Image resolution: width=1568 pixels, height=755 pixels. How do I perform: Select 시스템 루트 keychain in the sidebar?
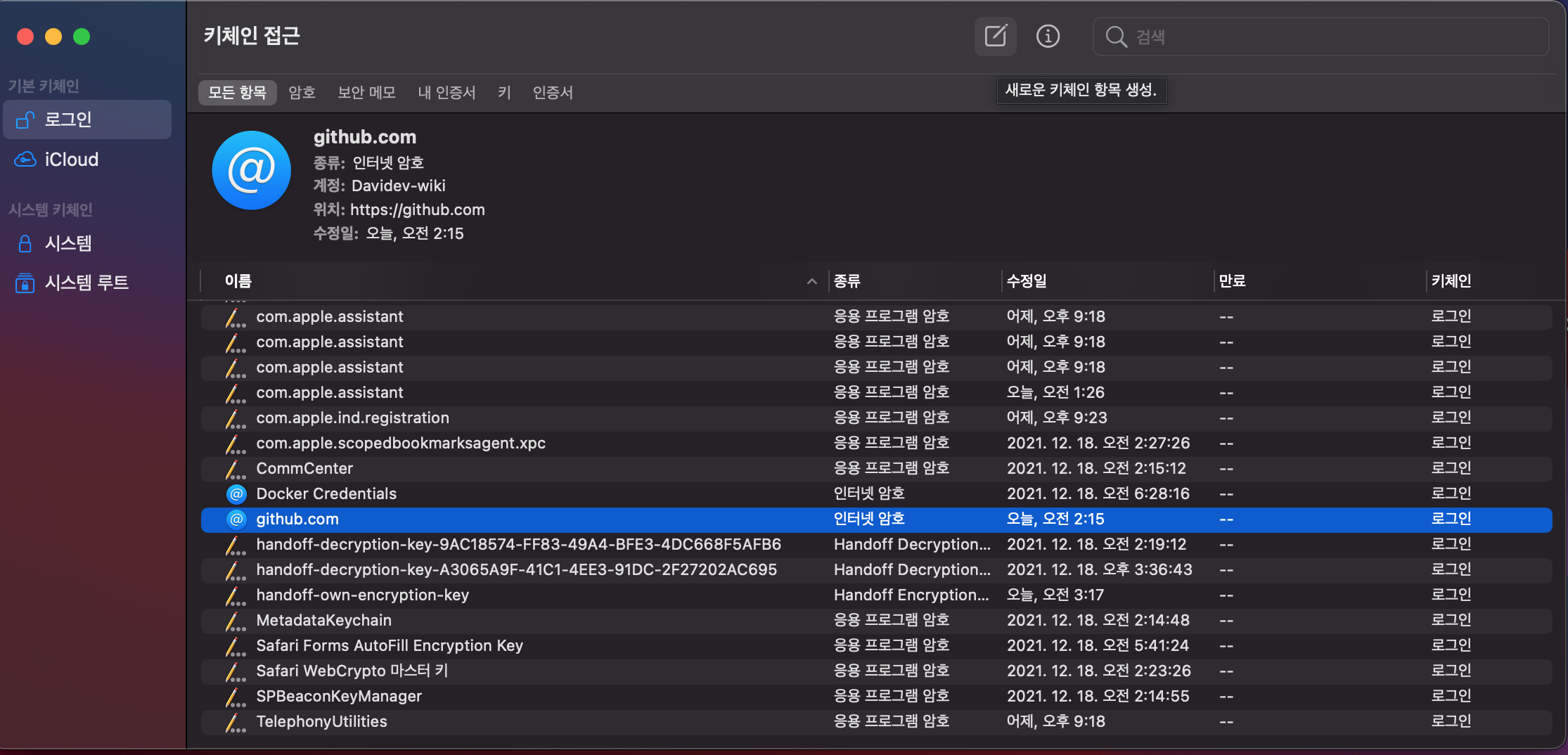click(x=87, y=283)
